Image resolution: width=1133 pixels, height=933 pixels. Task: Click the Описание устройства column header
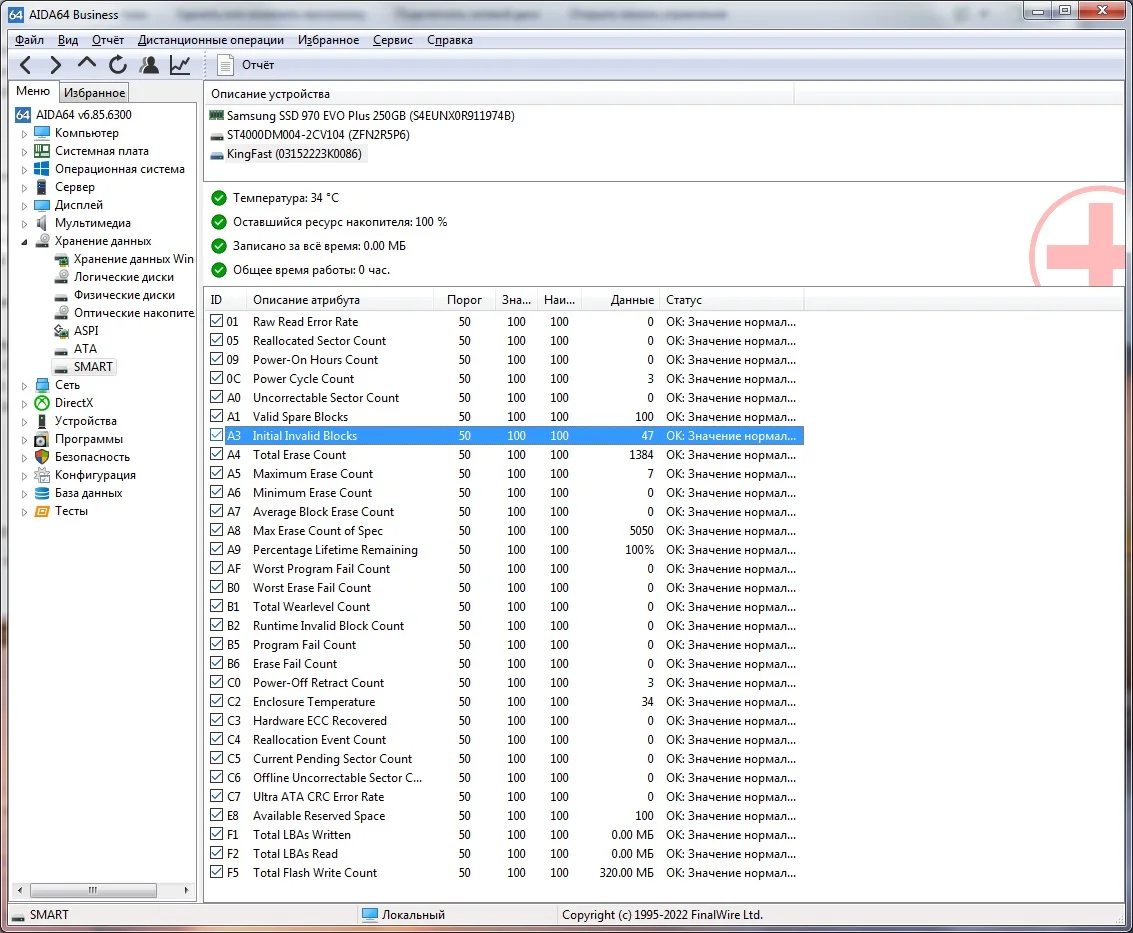click(499, 94)
